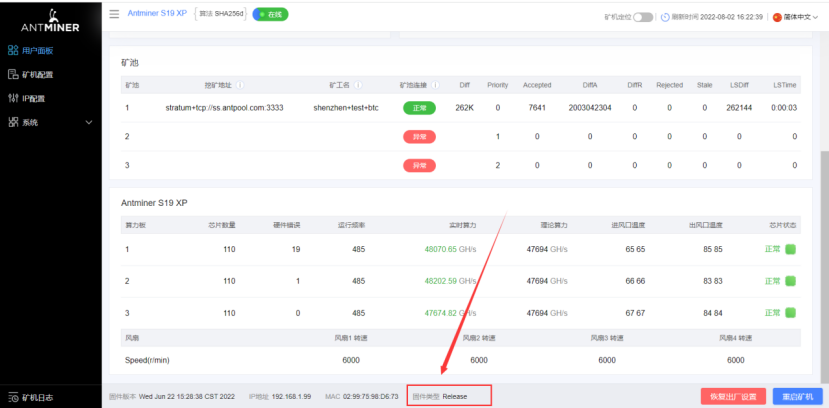Click the 实时算力 column header
The image size is (829, 408).
tap(464, 225)
